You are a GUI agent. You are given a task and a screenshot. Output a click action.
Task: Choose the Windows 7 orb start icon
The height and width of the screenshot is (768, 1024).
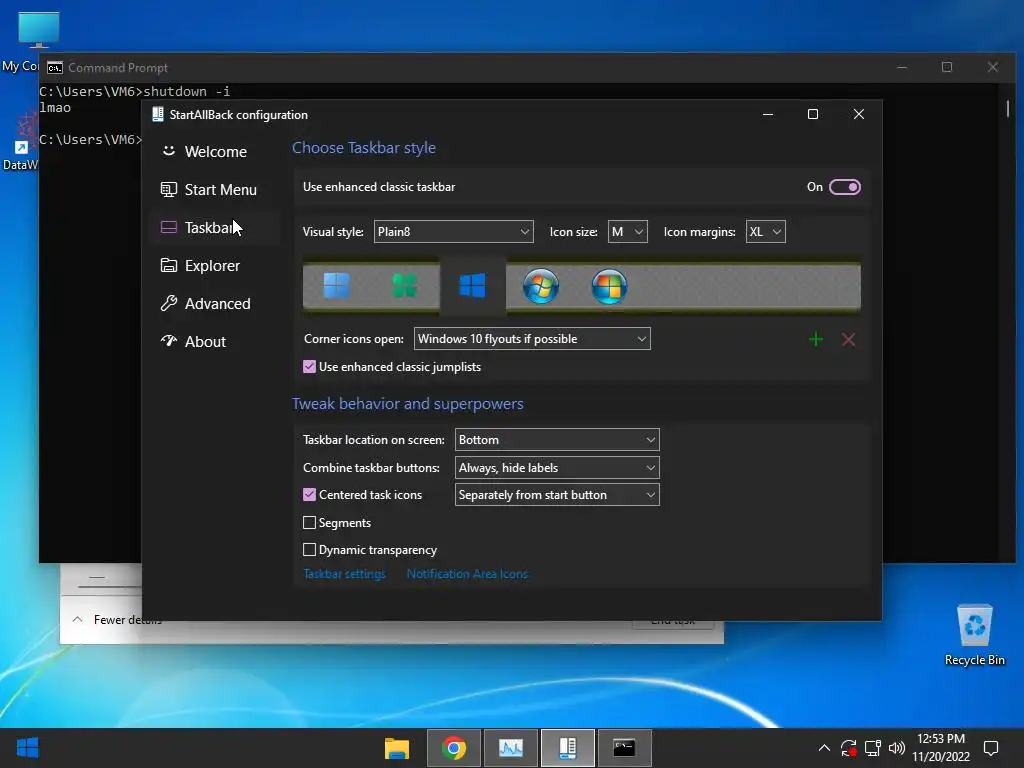(x=541, y=285)
